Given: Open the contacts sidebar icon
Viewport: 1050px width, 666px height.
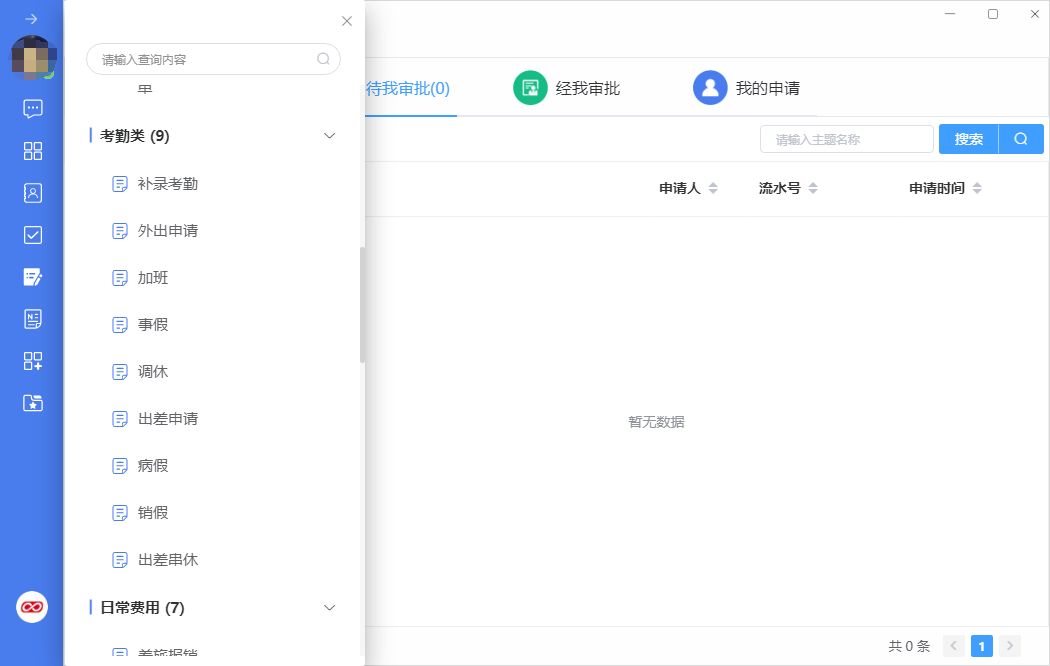Looking at the screenshot, I should pyautogui.click(x=32, y=193).
